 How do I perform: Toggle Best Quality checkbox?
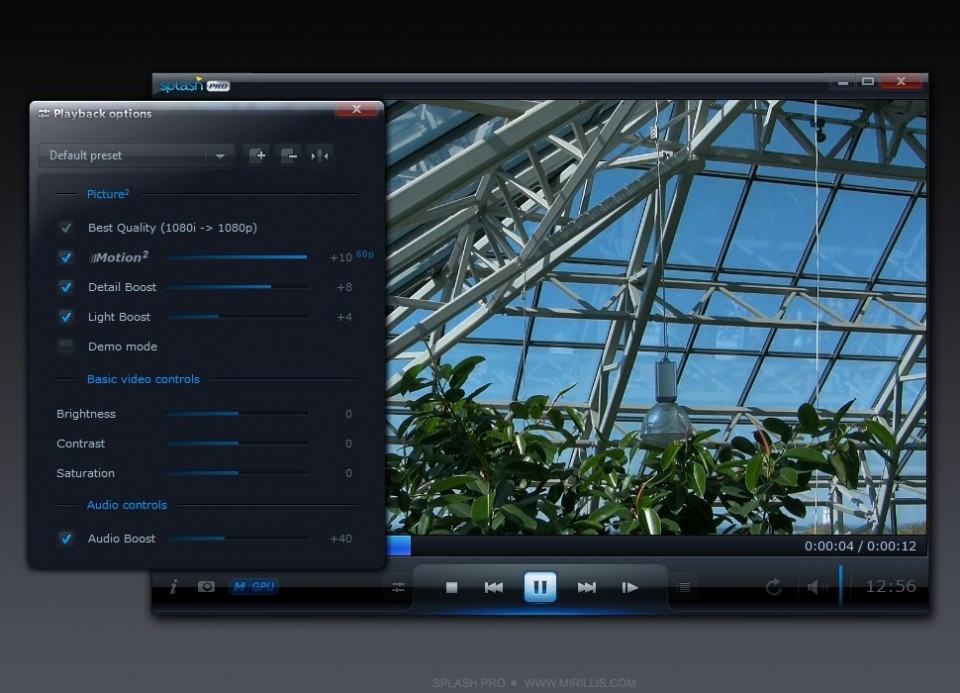(x=66, y=228)
